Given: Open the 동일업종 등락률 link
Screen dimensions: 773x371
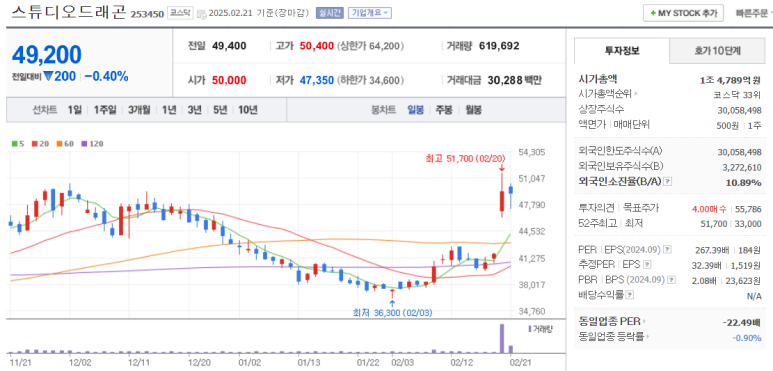Looking at the screenshot, I should coord(611,337).
